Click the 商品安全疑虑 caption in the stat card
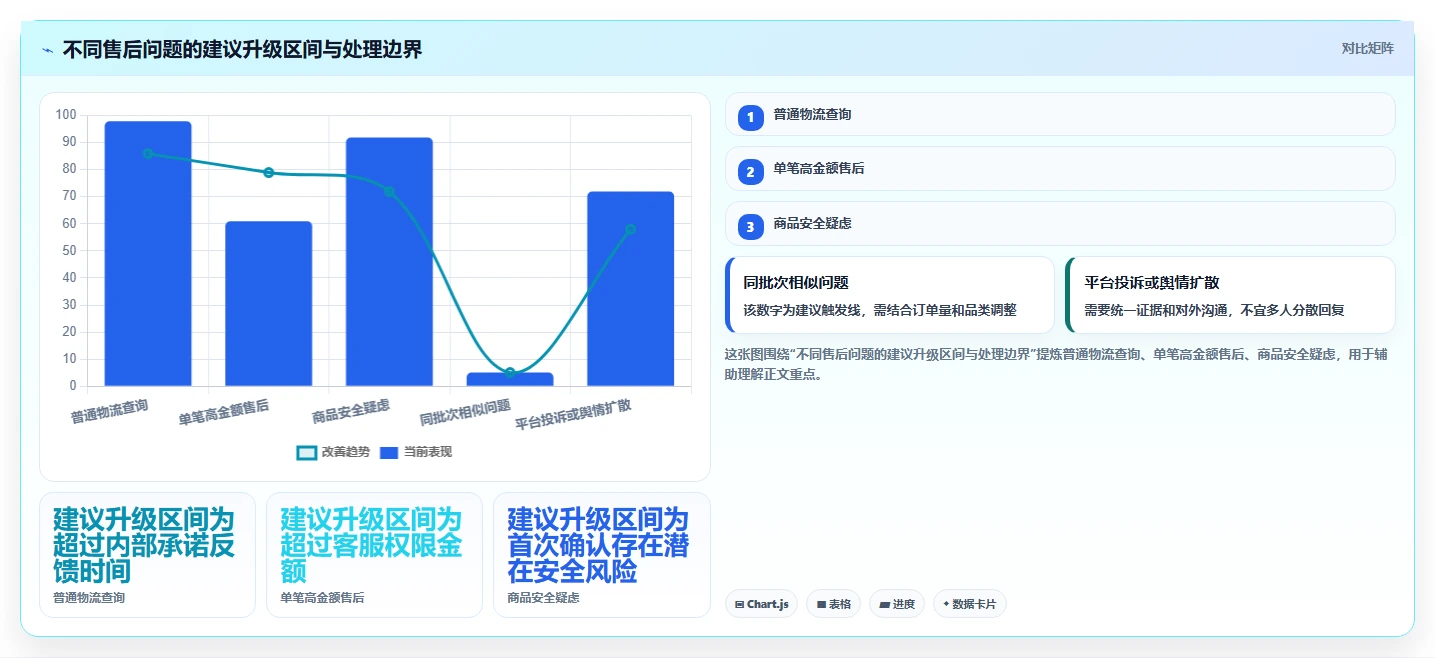The image size is (1435, 658). point(543,598)
